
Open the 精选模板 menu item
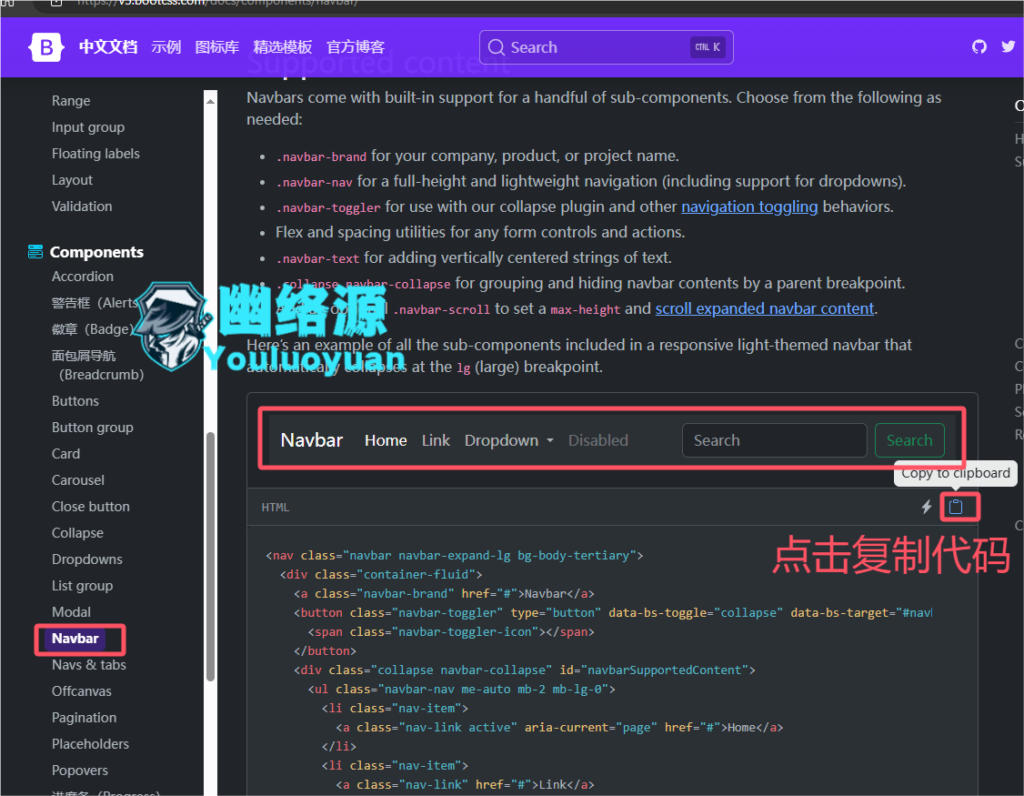pos(282,47)
